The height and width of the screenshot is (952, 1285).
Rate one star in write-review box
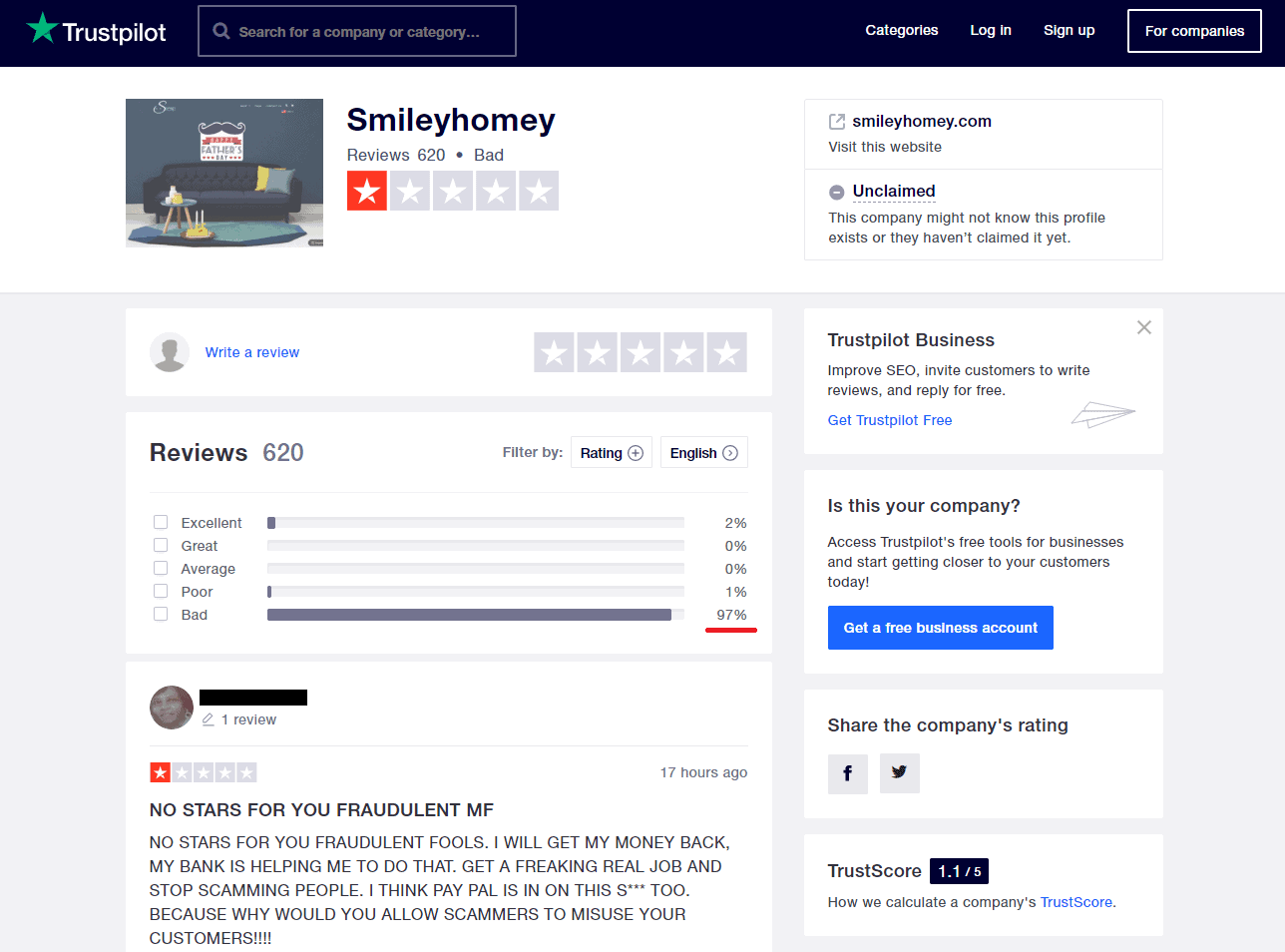click(x=554, y=352)
